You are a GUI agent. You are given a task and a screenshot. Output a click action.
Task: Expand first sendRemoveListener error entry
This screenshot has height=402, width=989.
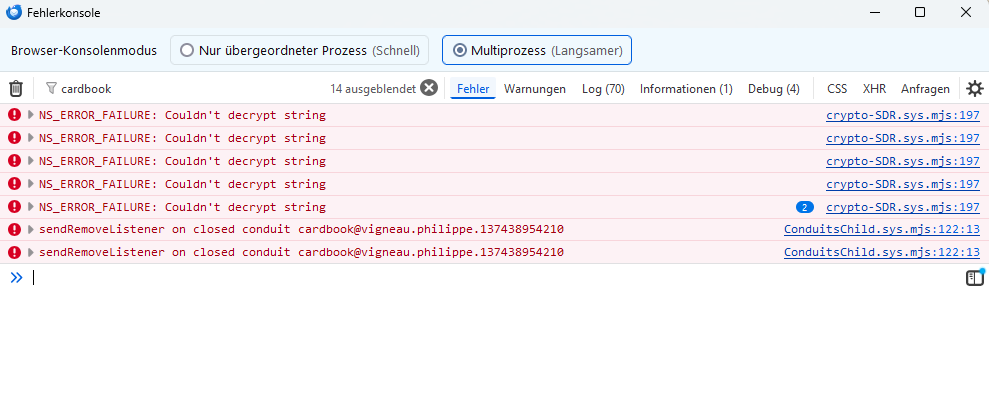point(31,230)
